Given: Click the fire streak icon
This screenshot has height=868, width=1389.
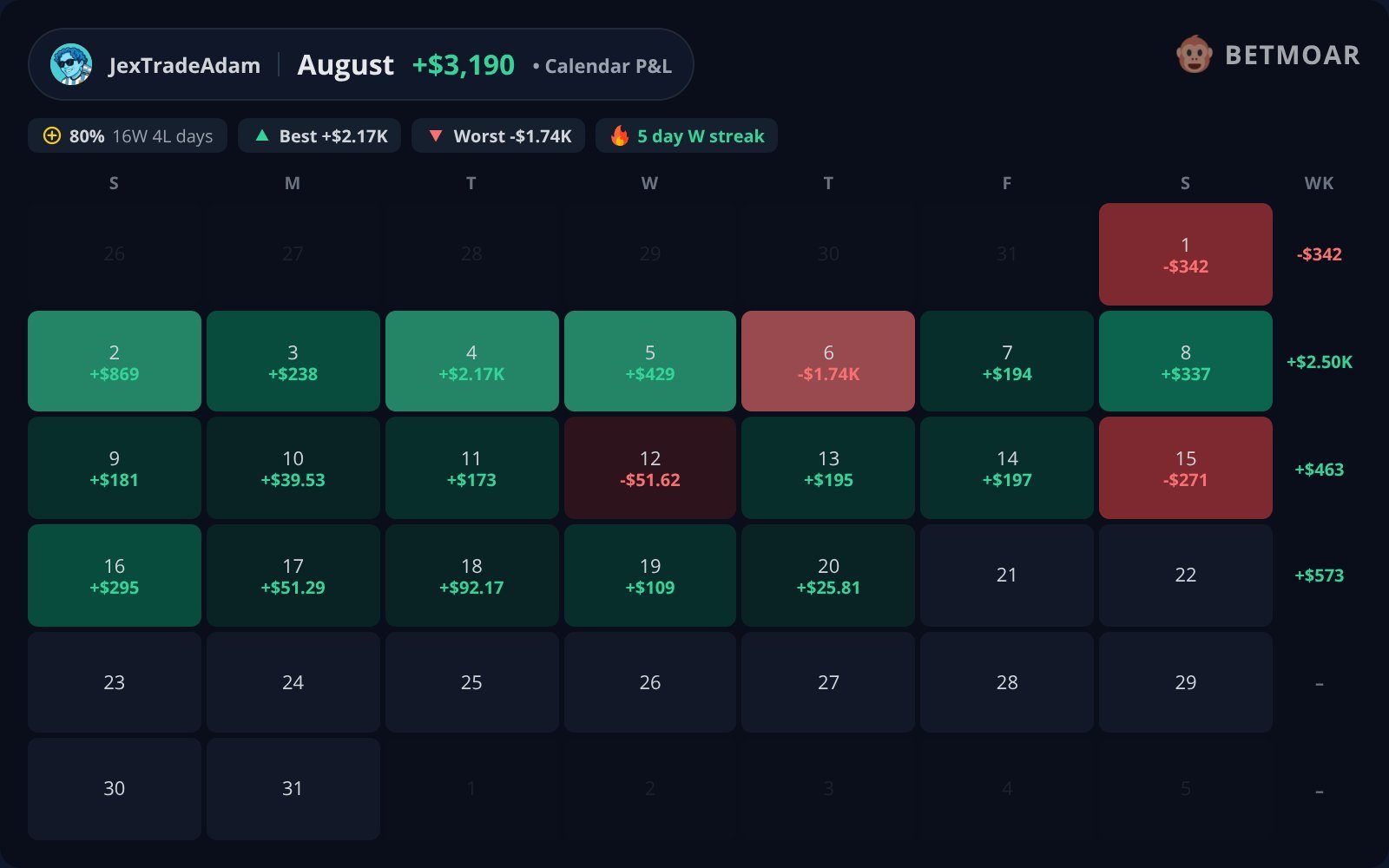Looking at the screenshot, I should point(620,135).
